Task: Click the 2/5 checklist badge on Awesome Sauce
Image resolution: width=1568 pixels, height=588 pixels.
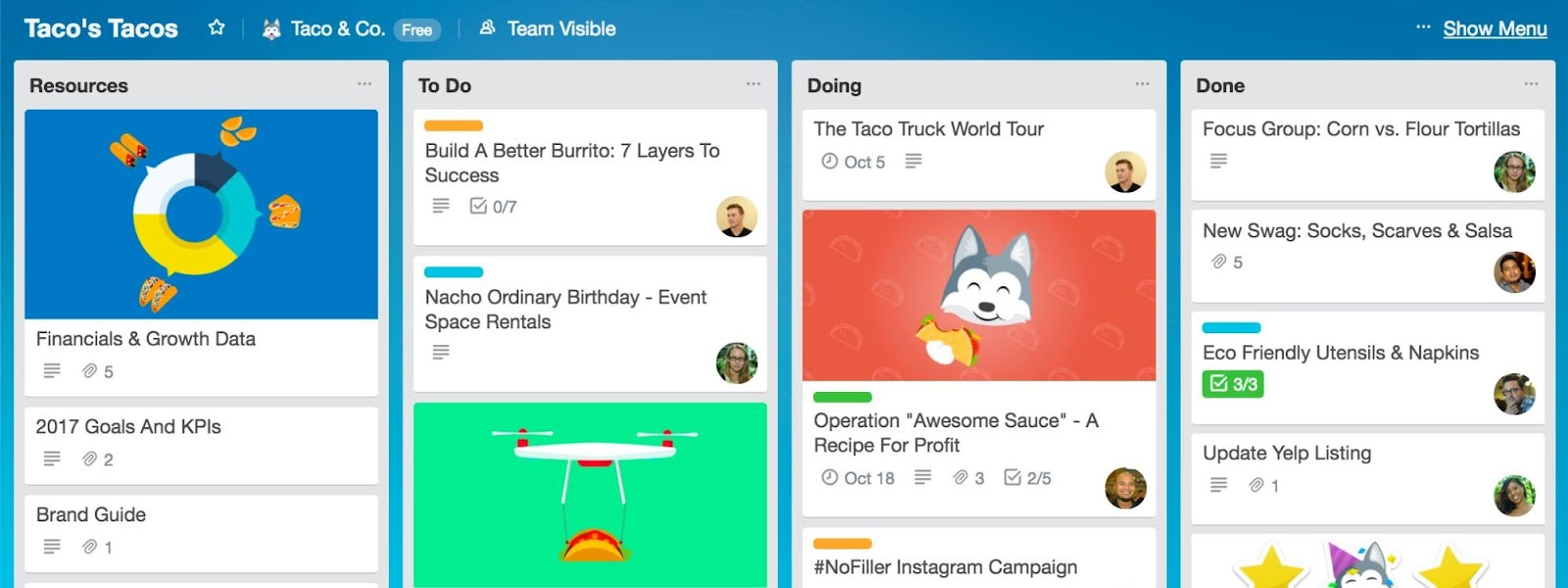Action: pyautogui.click(x=1027, y=477)
